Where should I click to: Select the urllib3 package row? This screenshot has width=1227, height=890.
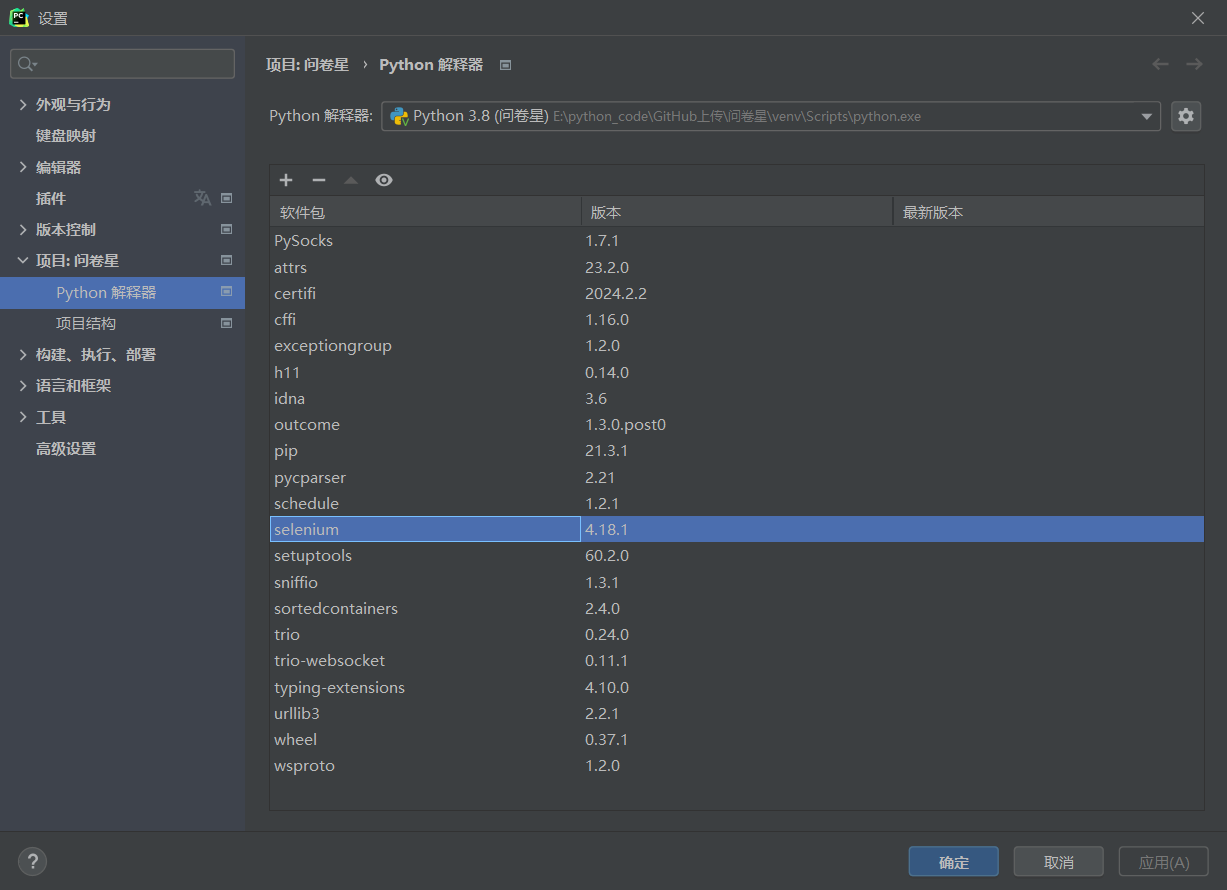pyautogui.click(x=737, y=713)
